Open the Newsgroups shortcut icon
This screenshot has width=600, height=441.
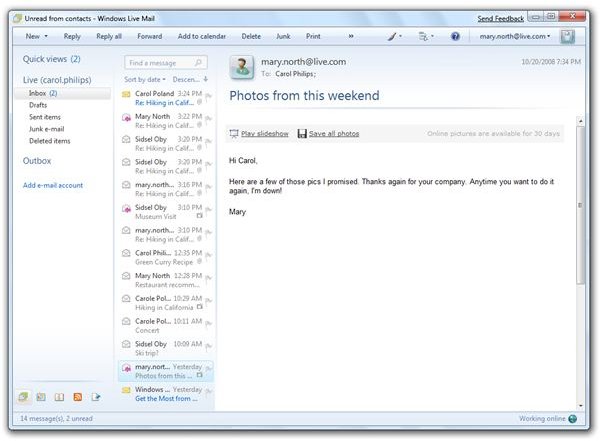(97, 397)
